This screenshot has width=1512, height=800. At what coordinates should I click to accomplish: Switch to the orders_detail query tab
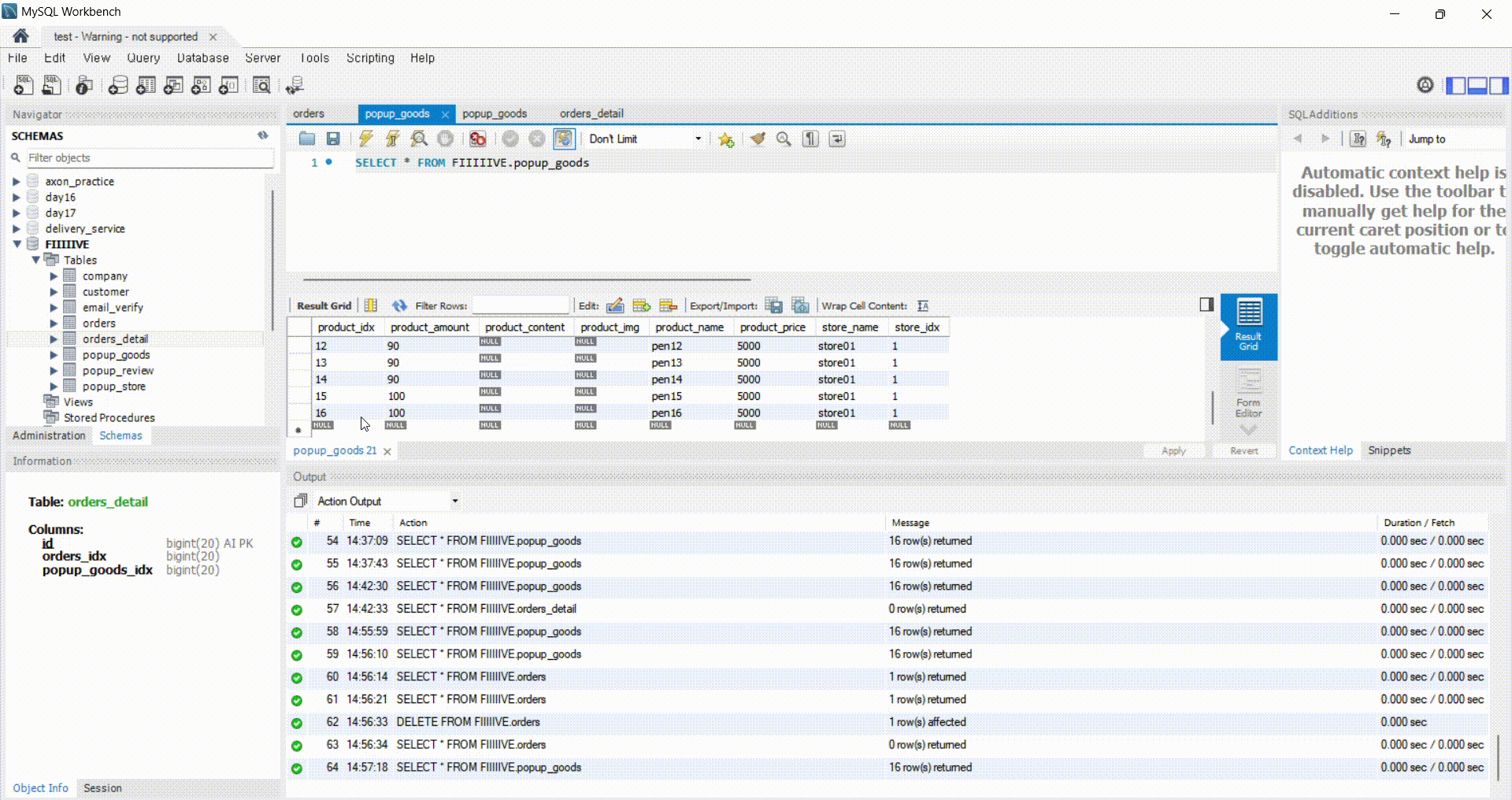coord(591,113)
